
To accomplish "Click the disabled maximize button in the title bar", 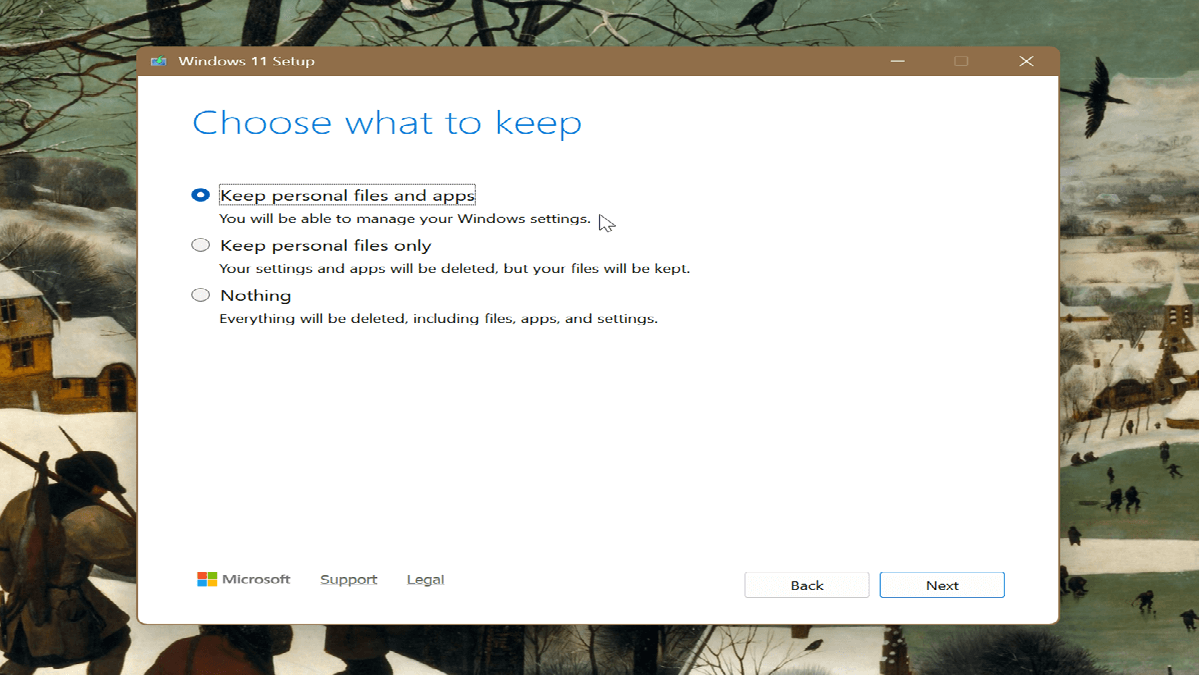I will pyautogui.click(x=961, y=61).
